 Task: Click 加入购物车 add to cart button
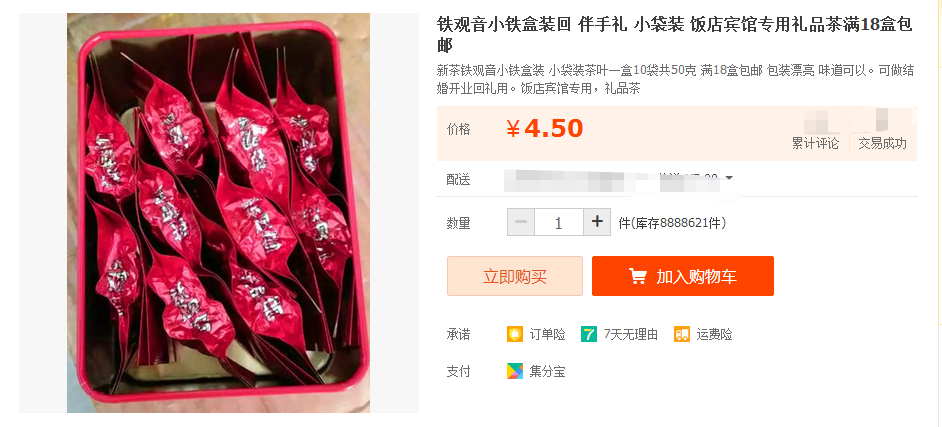pyautogui.click(x=682, y=276)
